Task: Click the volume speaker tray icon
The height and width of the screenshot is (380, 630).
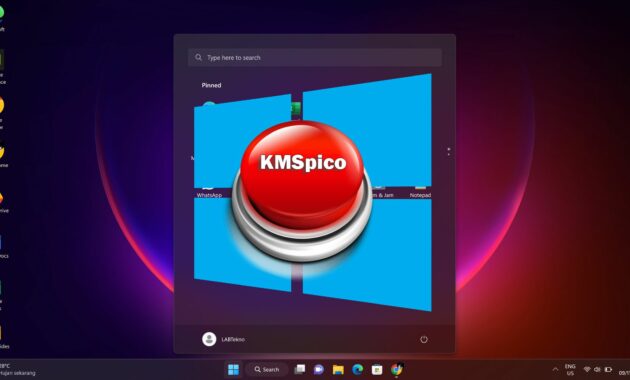Action: click(597, 370)
